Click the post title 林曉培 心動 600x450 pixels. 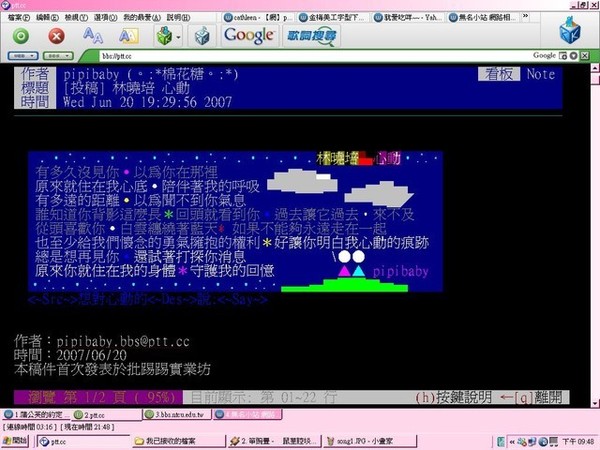(151, 88)
